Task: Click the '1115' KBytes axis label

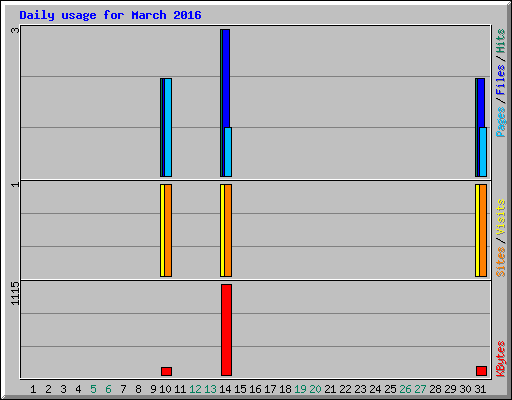Action: (15, 293)
